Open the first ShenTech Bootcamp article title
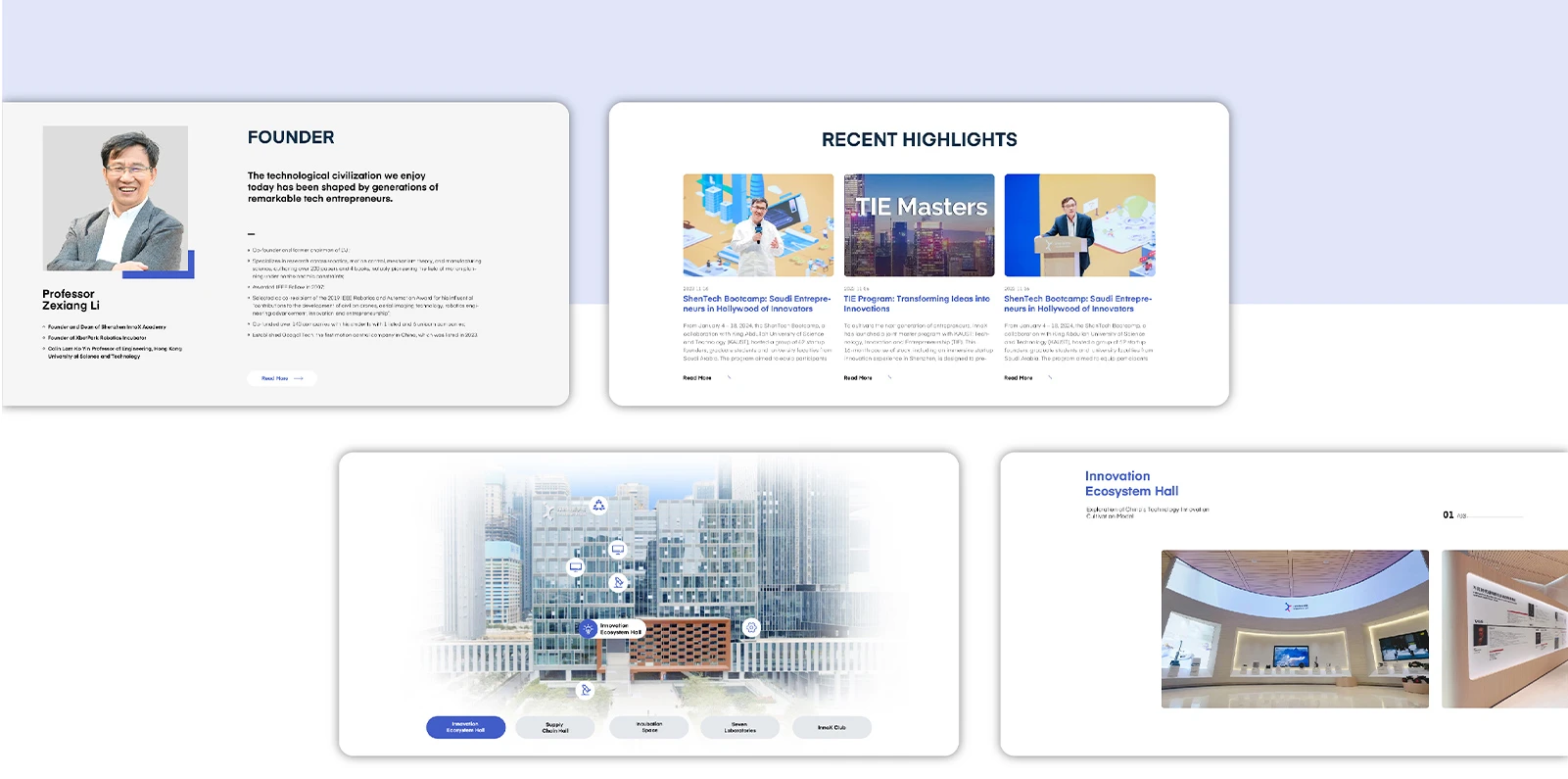Screen dimensions: 1568x779 [756, 304]
